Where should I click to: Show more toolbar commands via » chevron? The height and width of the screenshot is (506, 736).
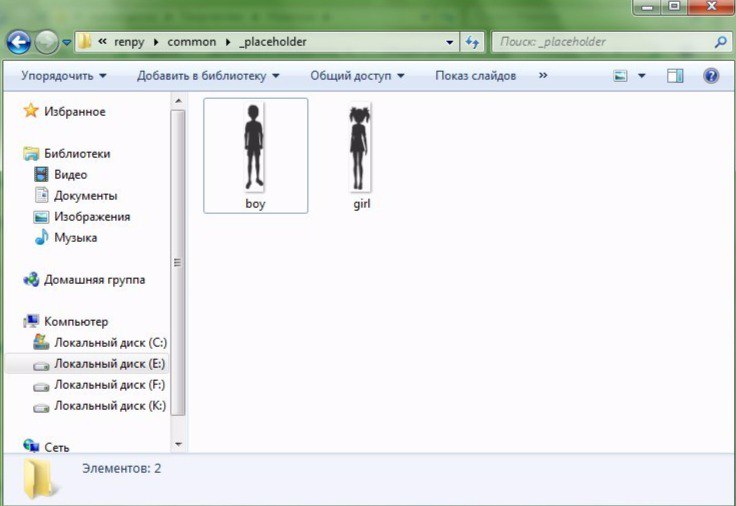[x=543, y=75]
